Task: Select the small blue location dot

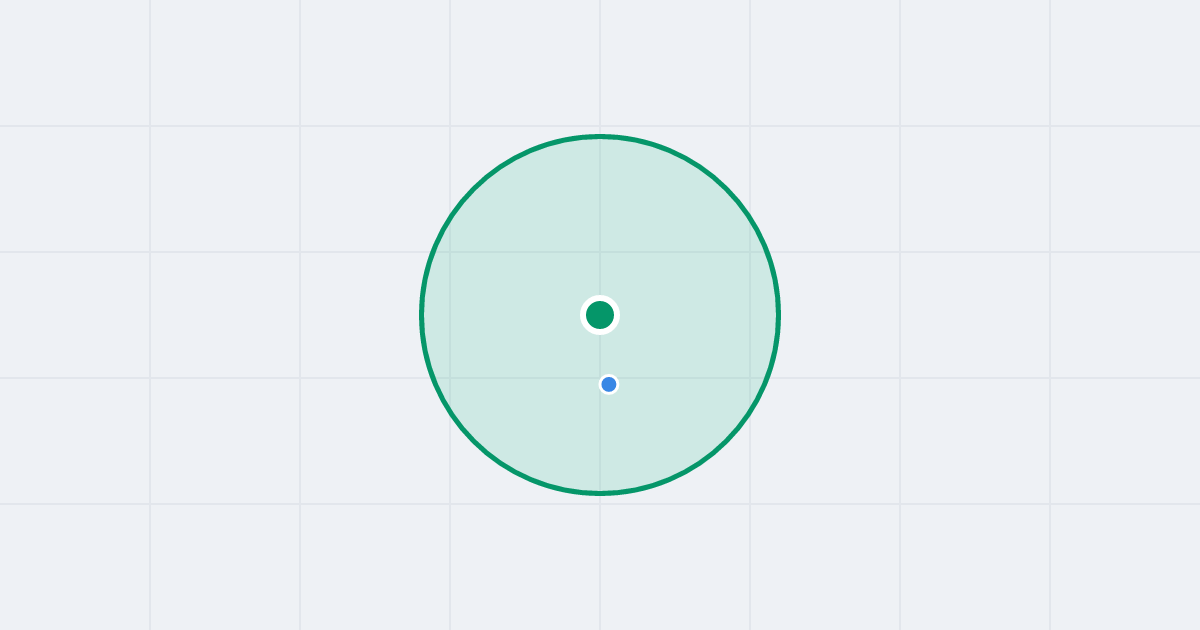Action: pos(609,384)
